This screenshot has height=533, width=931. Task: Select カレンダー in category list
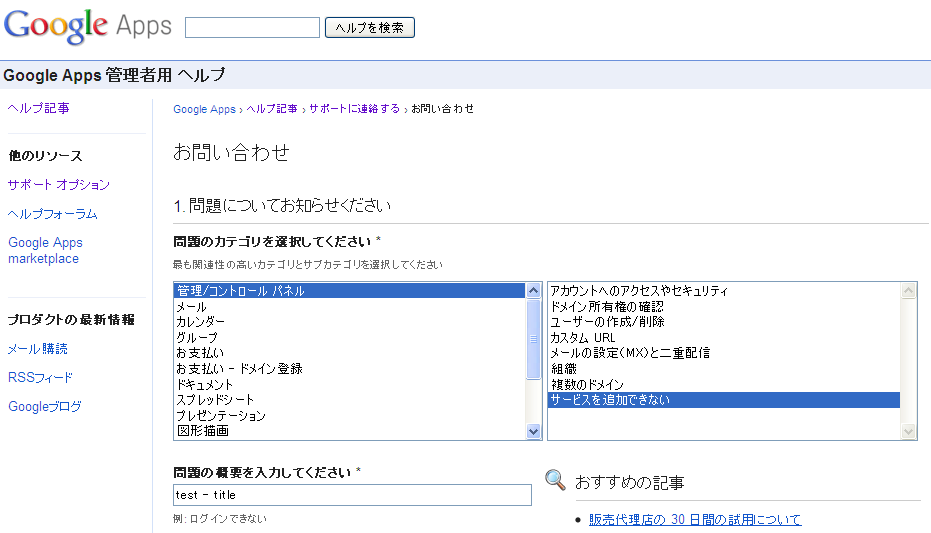[x=350, y=322]
